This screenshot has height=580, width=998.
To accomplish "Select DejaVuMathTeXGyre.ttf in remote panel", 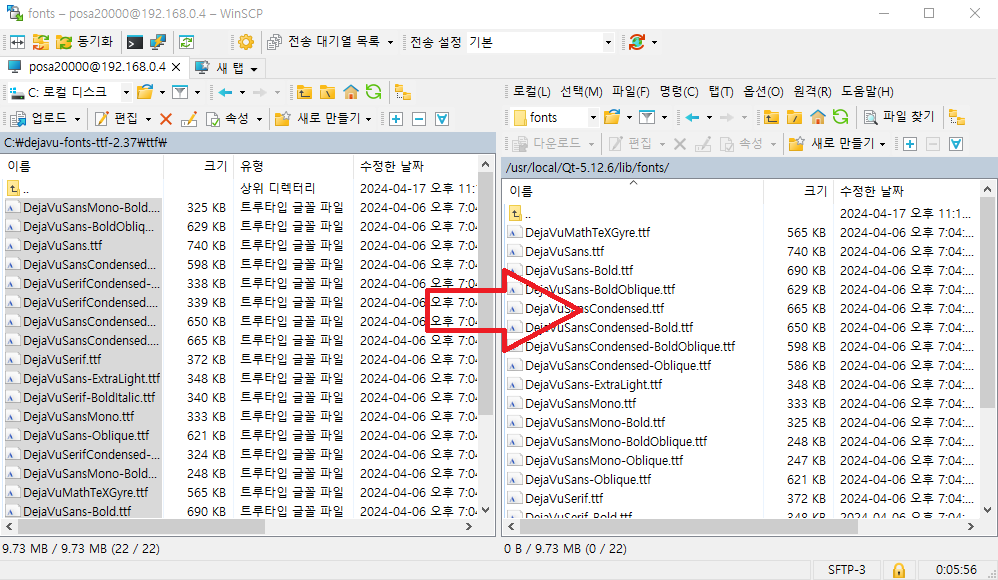I will tap(587, 232).
